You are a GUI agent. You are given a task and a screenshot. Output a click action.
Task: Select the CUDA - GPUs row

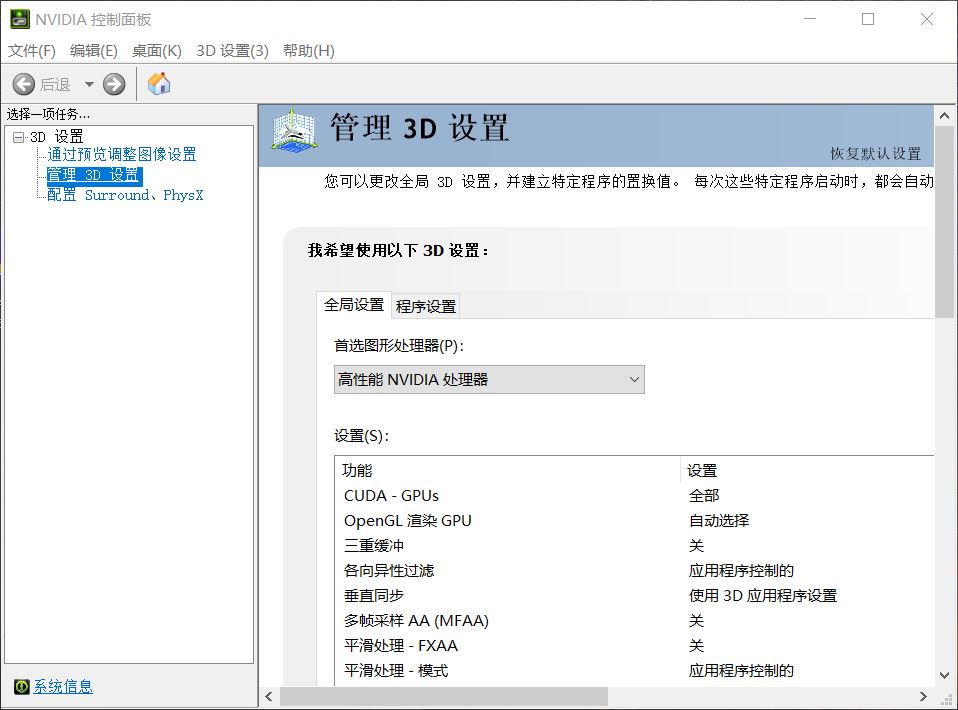(x=634, y=496)
